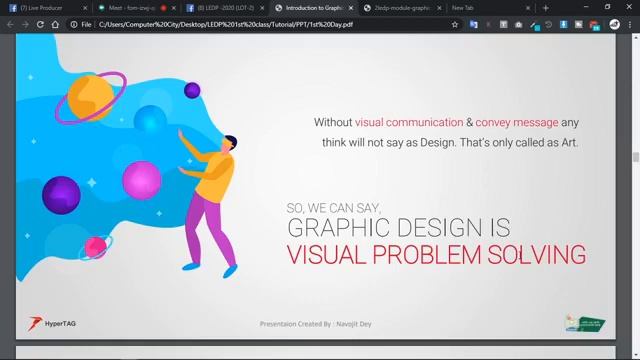
Task: Open the Chrome profile avatar
Action: [614, 24]
